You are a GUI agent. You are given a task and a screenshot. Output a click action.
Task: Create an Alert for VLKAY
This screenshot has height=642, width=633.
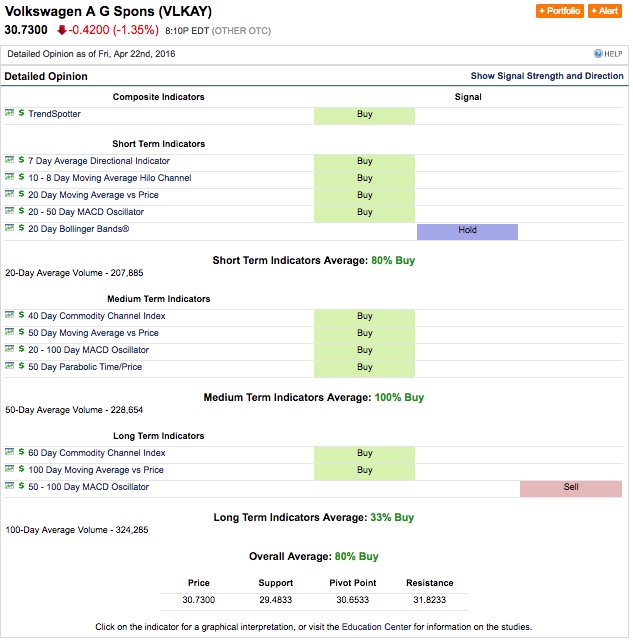(x=605, y=11)
